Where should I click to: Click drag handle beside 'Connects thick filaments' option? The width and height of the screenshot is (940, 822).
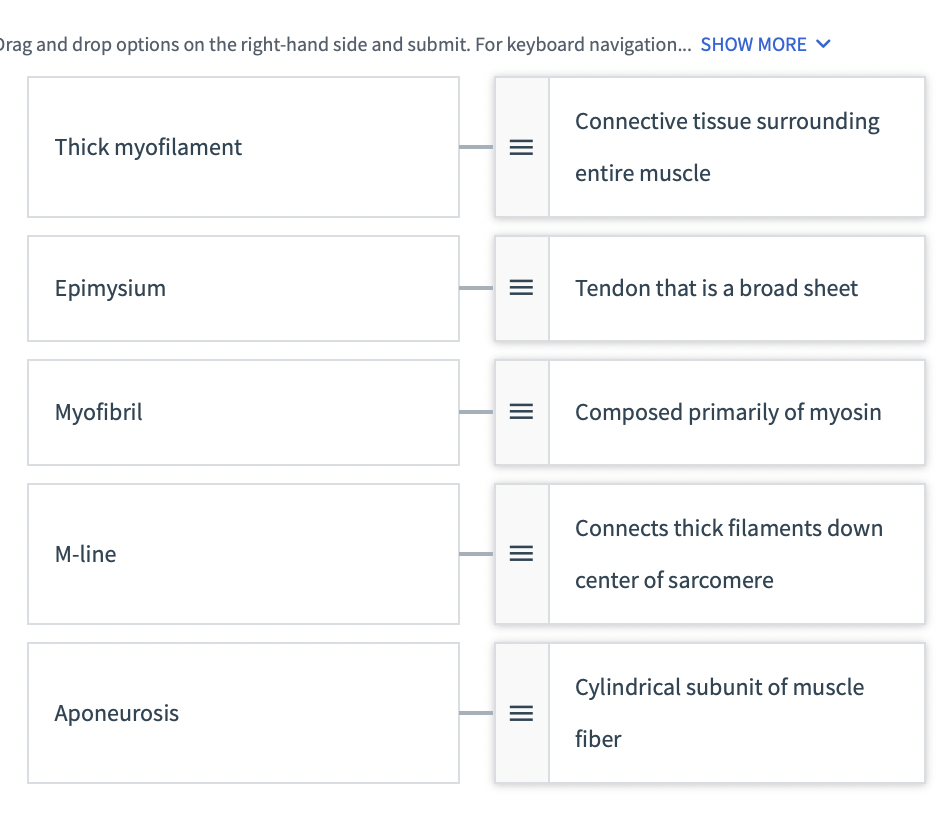click(521, 554)
